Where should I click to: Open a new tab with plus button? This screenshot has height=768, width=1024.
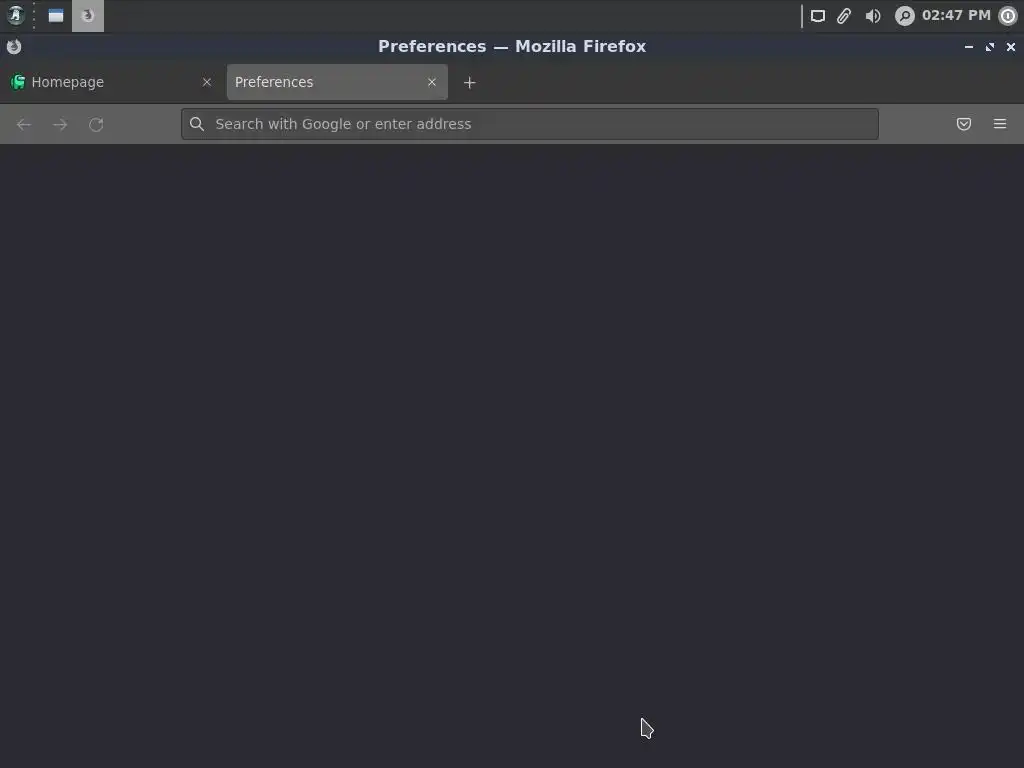click(469, 82)
